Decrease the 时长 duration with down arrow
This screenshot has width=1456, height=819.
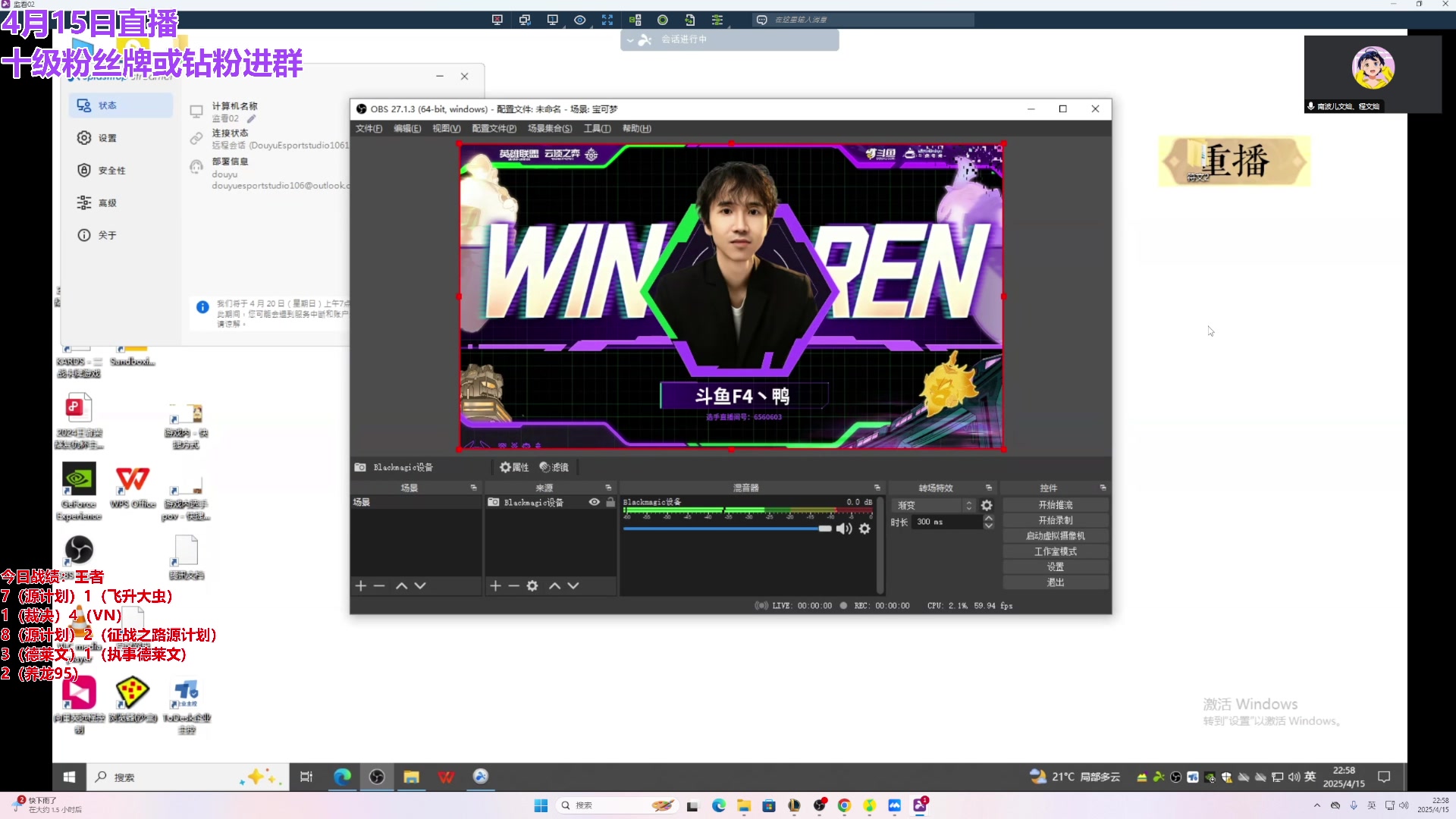click(x=989, y=526)
